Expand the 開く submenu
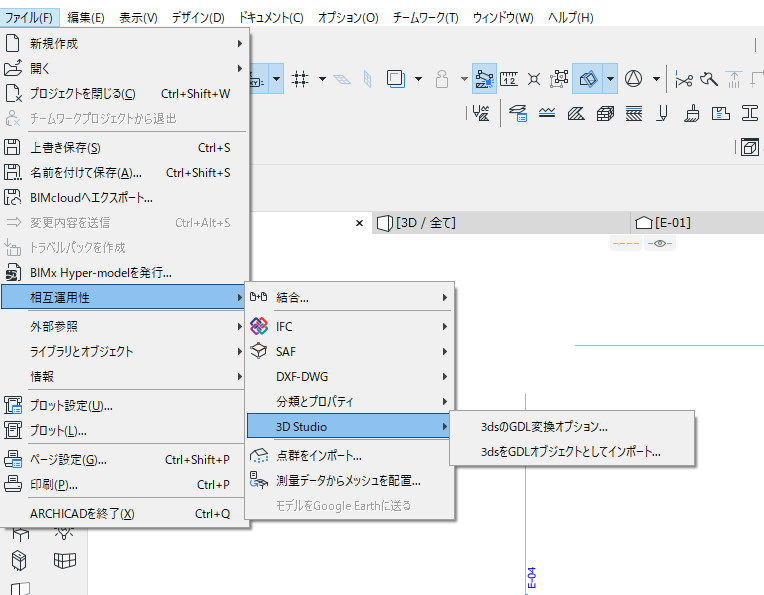Screen dimensions: 764x595 click(x=124, y=69)
